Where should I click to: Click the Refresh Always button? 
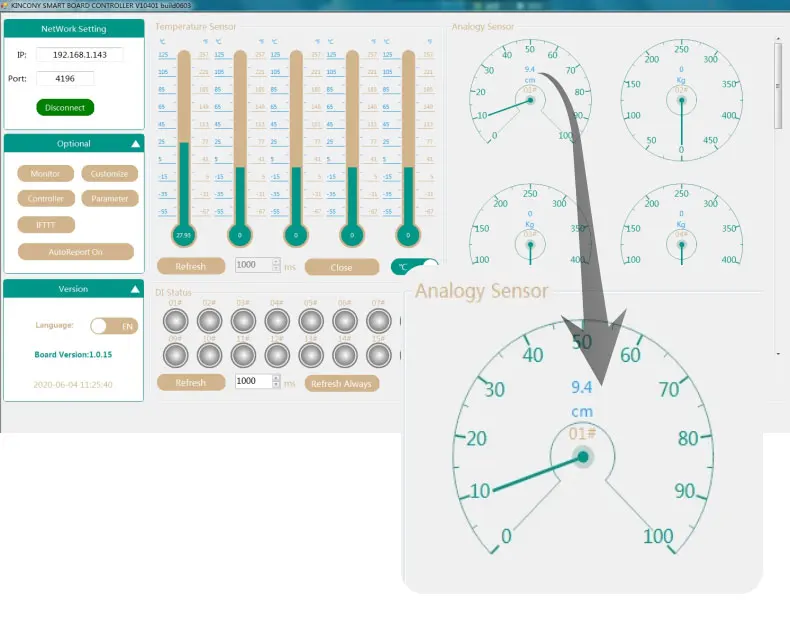pos(342,384)
